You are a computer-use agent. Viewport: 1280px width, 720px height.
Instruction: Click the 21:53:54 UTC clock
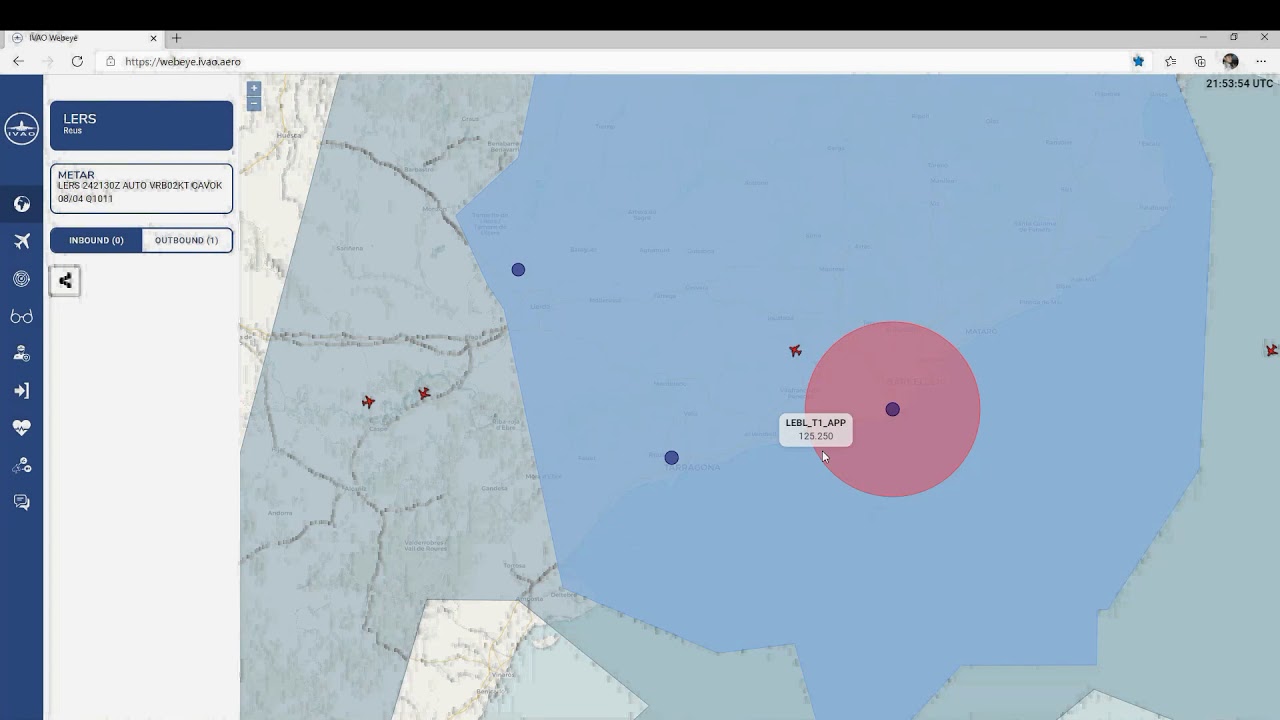click(x=1240, y=84)
